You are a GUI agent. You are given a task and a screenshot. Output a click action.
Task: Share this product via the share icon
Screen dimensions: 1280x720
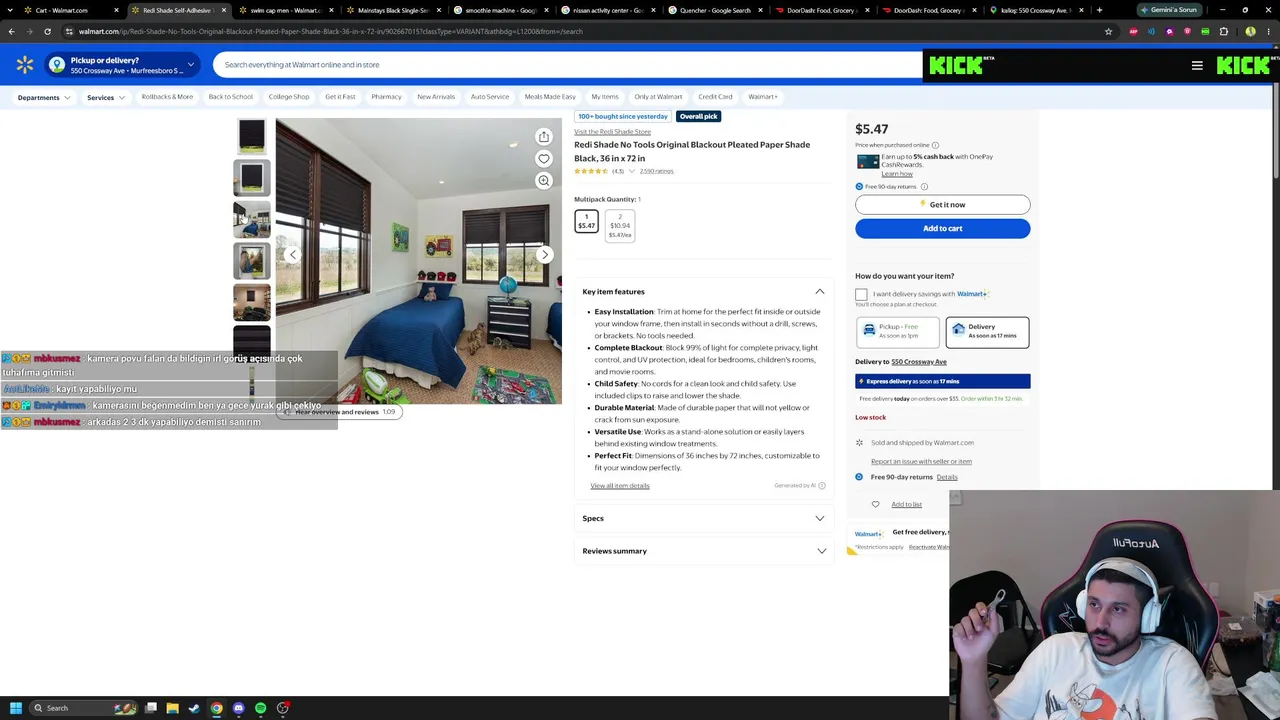544,136
